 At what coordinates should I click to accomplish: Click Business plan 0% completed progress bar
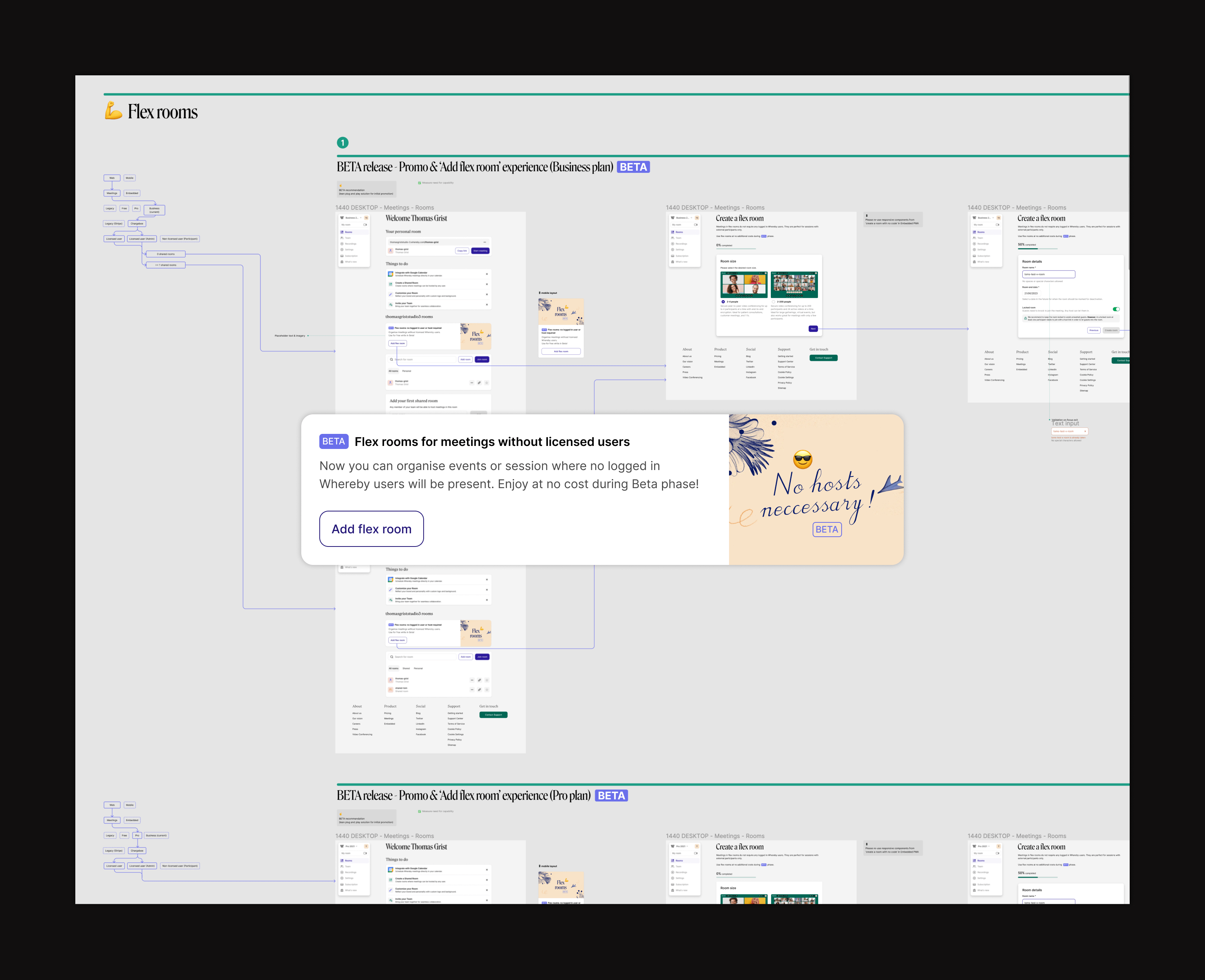pyautogui.click(x=736, y=248)
